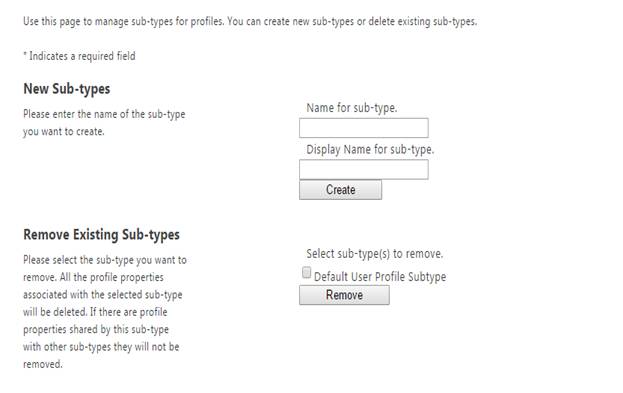Click the Remove button
The height and width of the screenshot is (393, 623).
(x=344, y=295)
